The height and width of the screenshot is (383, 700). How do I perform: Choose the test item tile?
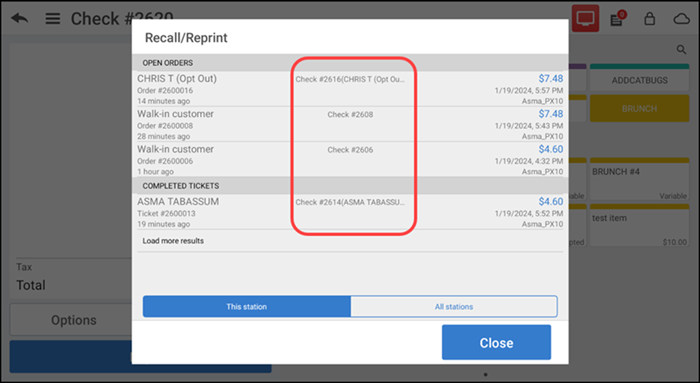click(x=639, y=225)
